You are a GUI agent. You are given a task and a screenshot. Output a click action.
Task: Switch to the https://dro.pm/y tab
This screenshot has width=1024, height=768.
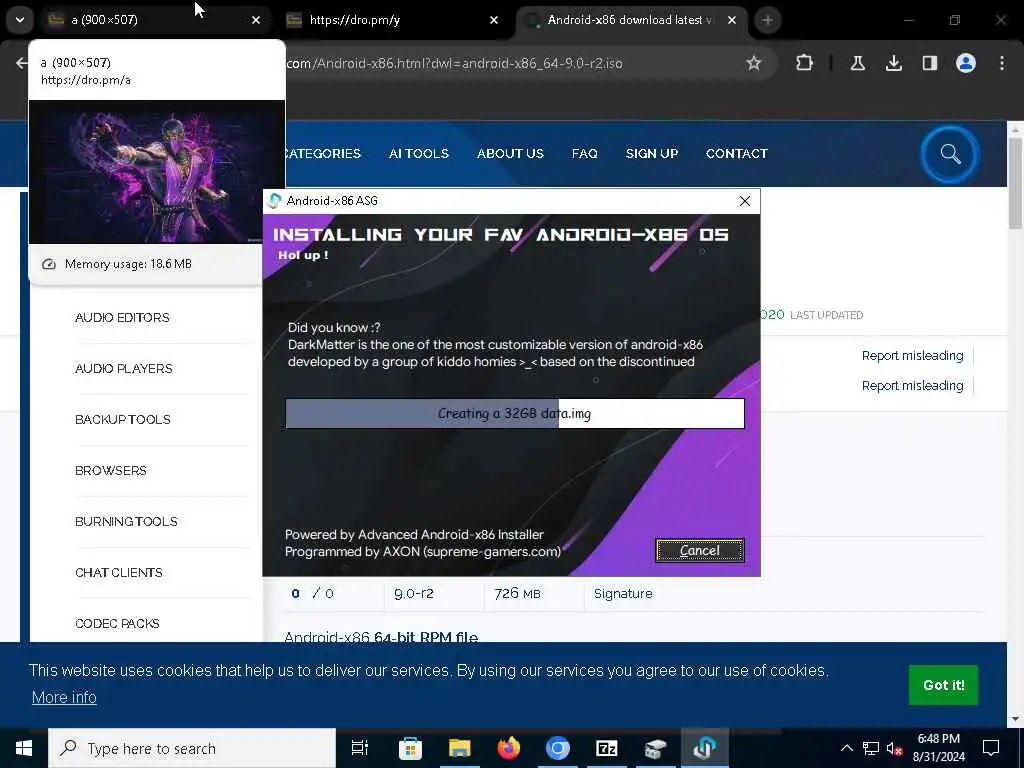pos(393,20)
